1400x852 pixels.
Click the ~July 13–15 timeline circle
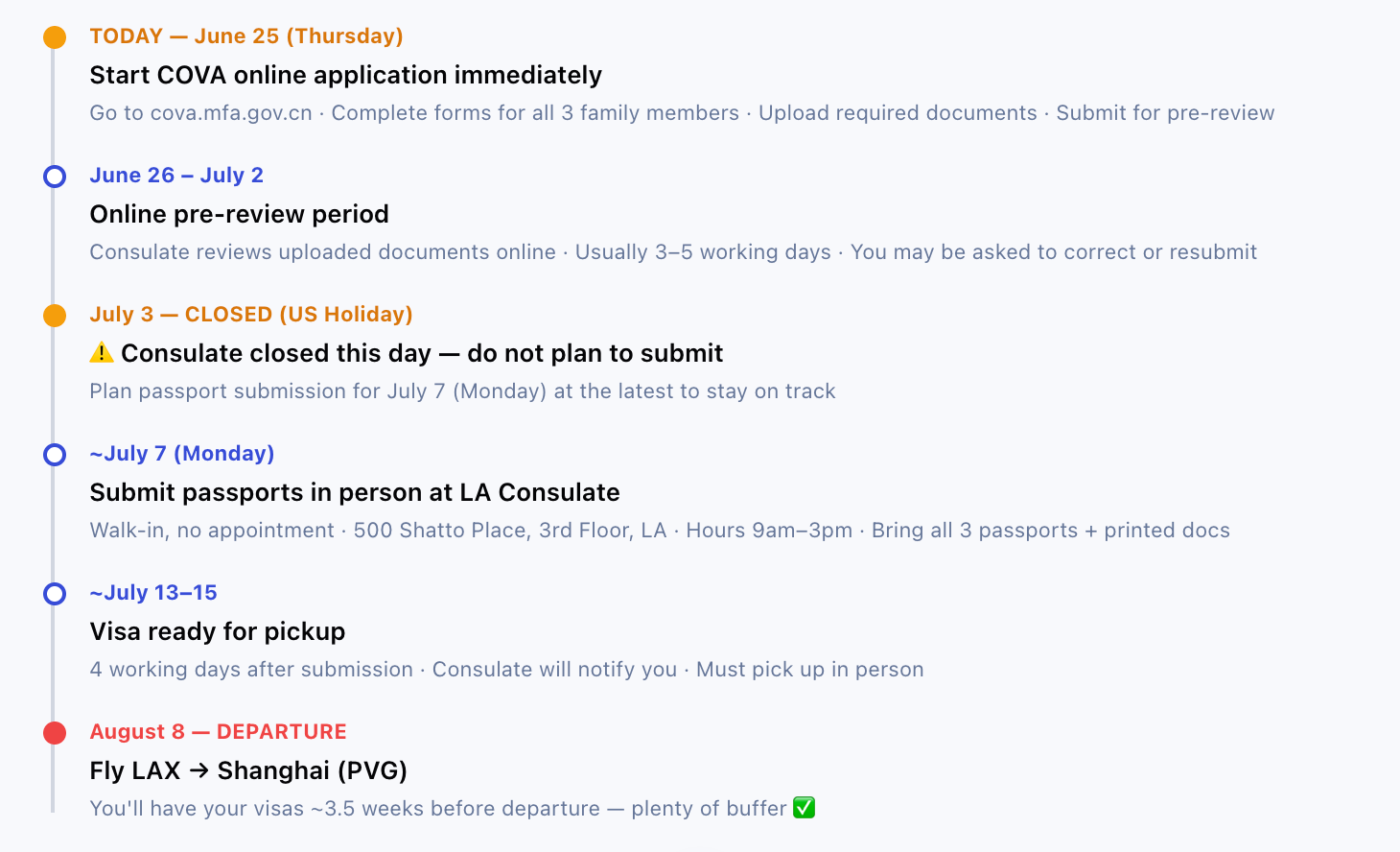click(55, 594)
